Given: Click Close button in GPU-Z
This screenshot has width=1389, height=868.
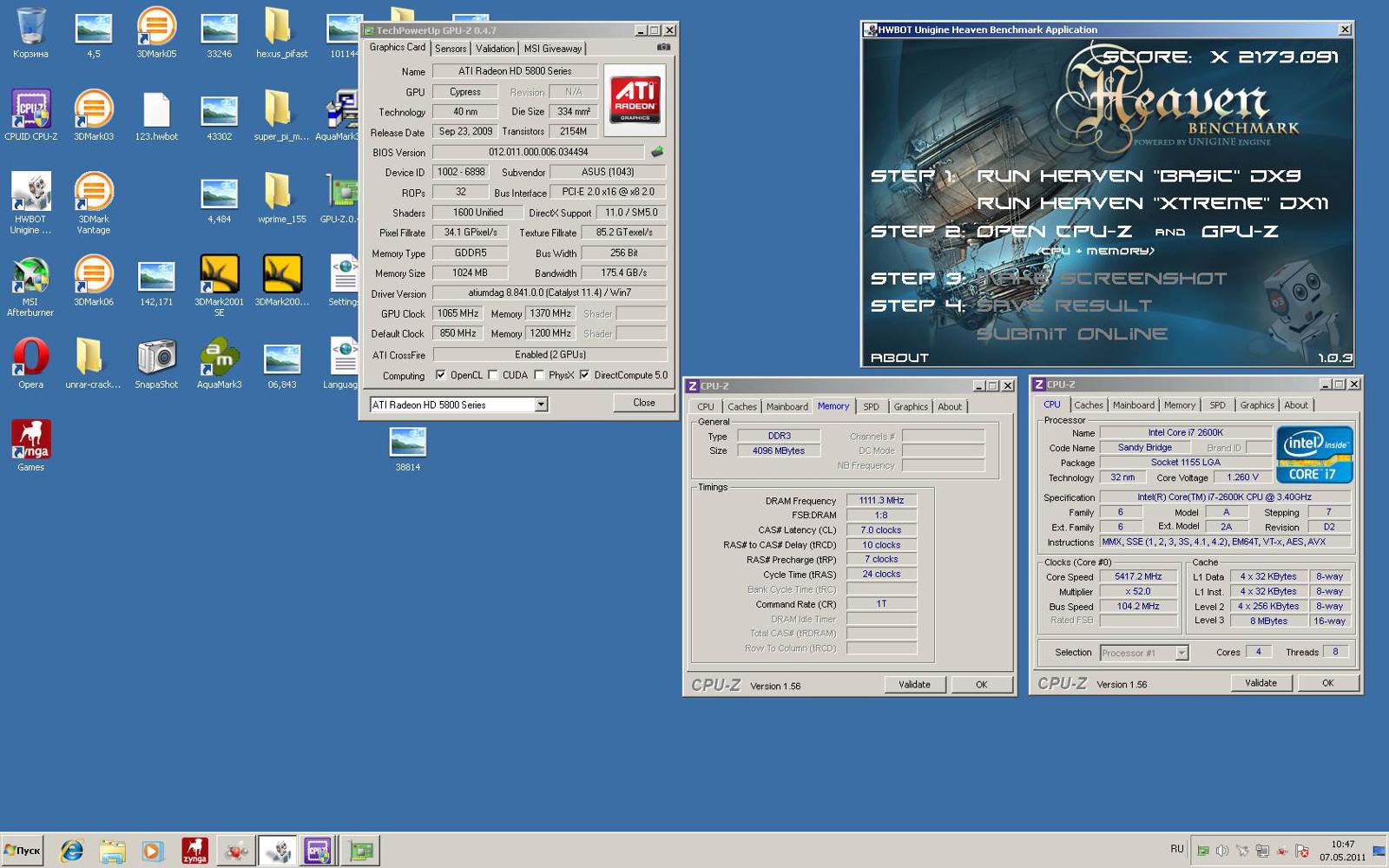Looking at the screenshot, I should pyautogui.click(x=644, y=403).
